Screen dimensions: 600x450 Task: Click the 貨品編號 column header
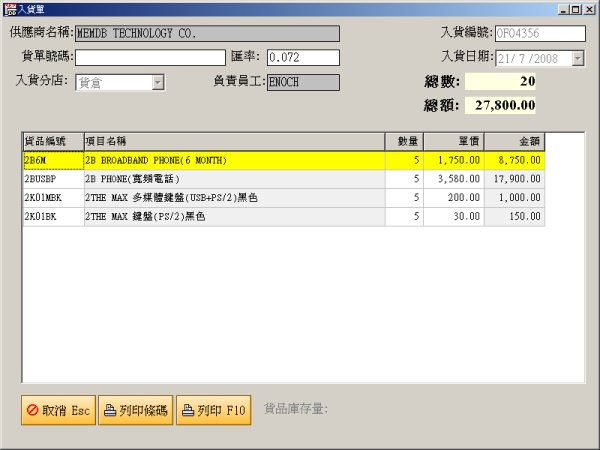pyautogui.click(x=53, y=142)
